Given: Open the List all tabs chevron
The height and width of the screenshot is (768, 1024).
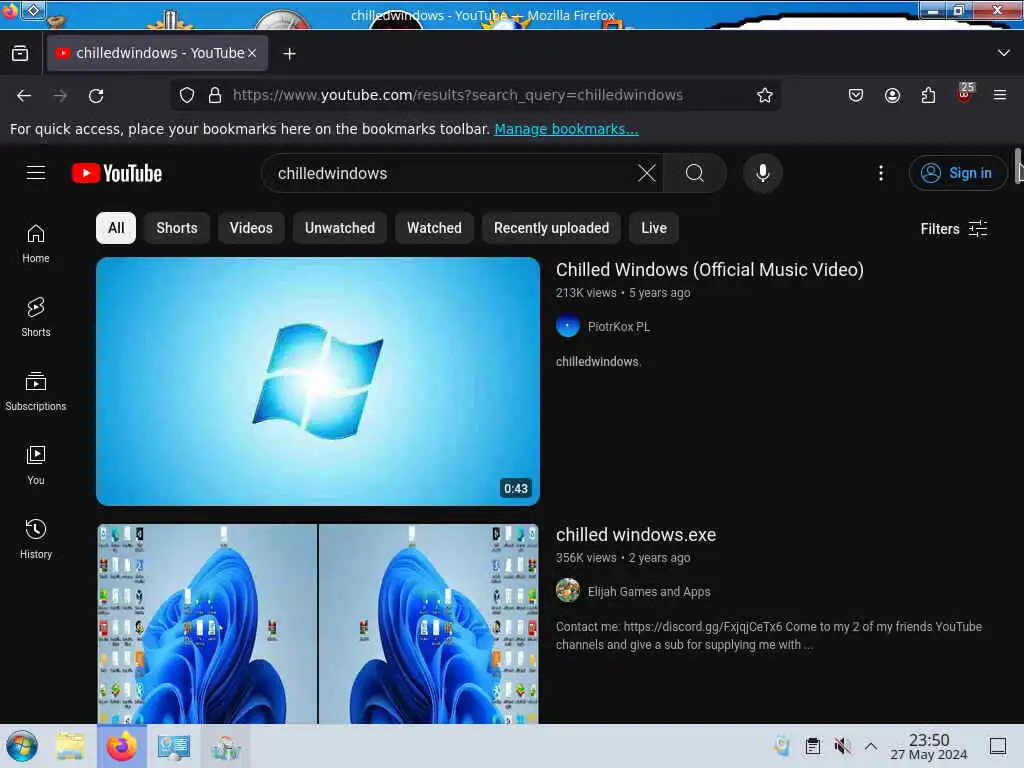Looking at the screenshot, I should pos(1004,53).
